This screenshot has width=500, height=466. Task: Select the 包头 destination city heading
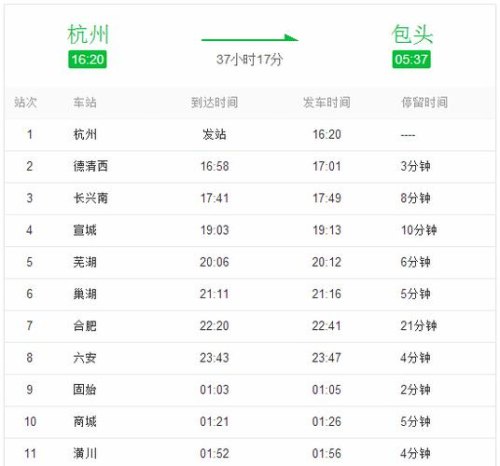[412, 34]
